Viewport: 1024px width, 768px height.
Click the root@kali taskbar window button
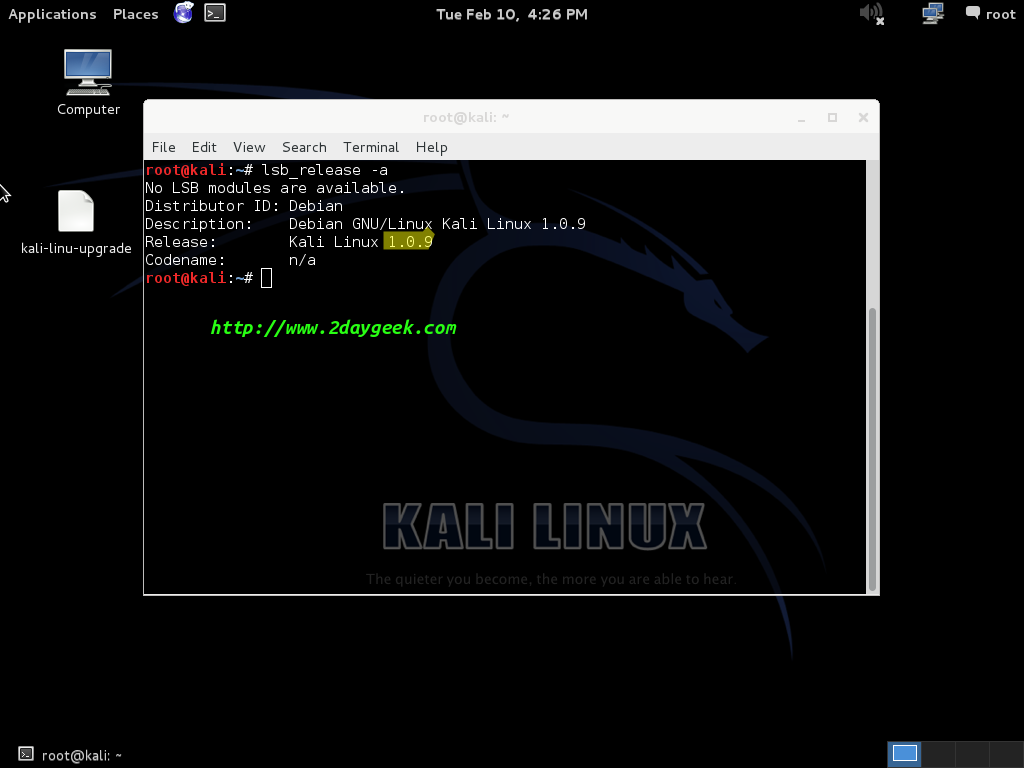[x=71, y=755]
